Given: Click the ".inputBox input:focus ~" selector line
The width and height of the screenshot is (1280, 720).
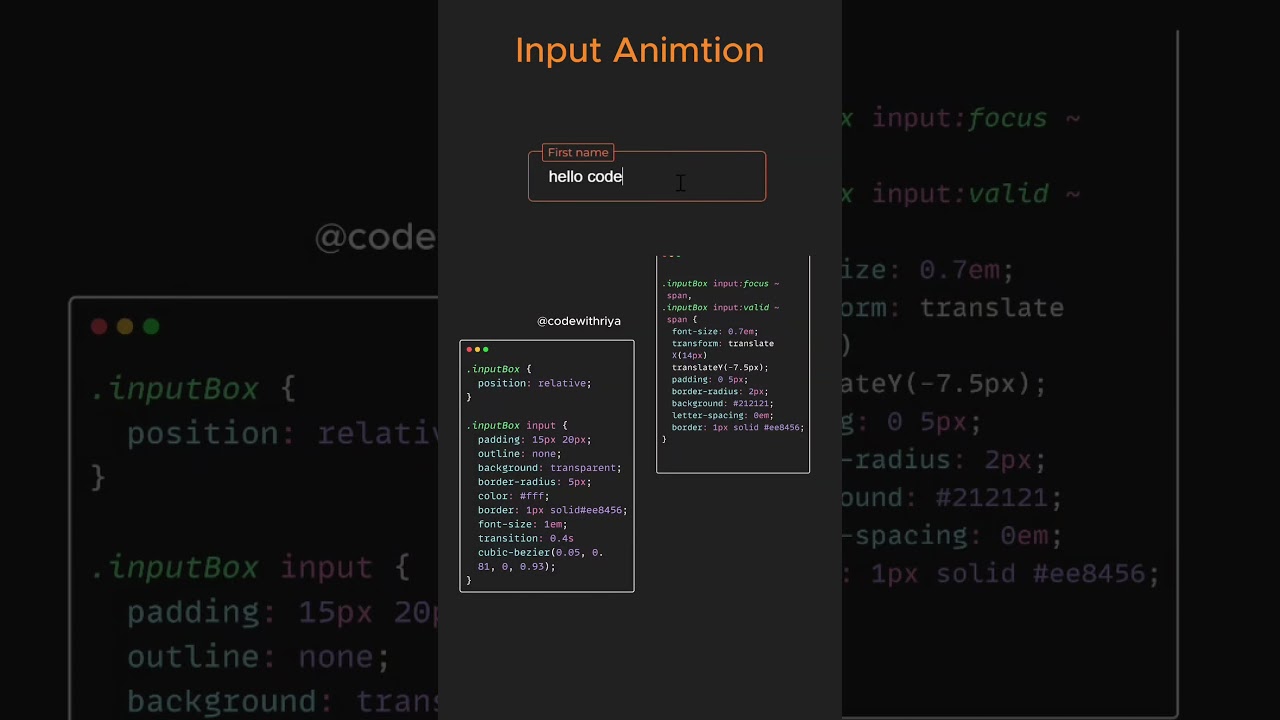Looking at the screenshot, I should (720, 284).
